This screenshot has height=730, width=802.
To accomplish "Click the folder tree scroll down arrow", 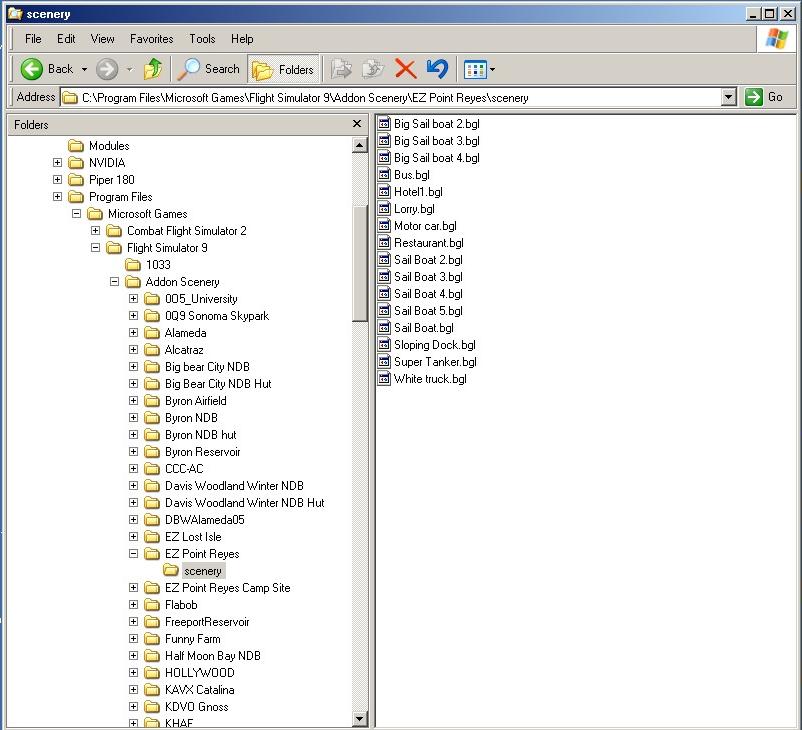I will point(360,719).
